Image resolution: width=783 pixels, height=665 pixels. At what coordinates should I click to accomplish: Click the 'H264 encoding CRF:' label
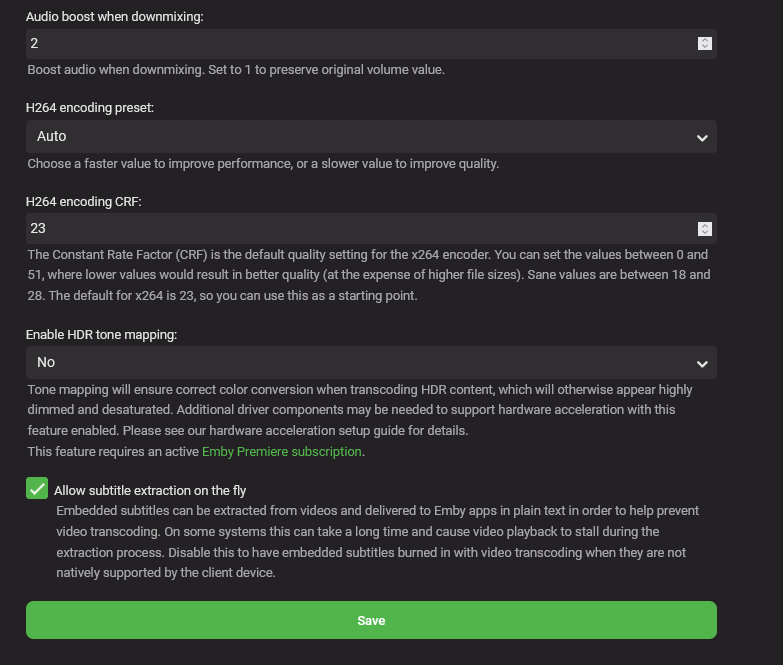coord(84,201)
